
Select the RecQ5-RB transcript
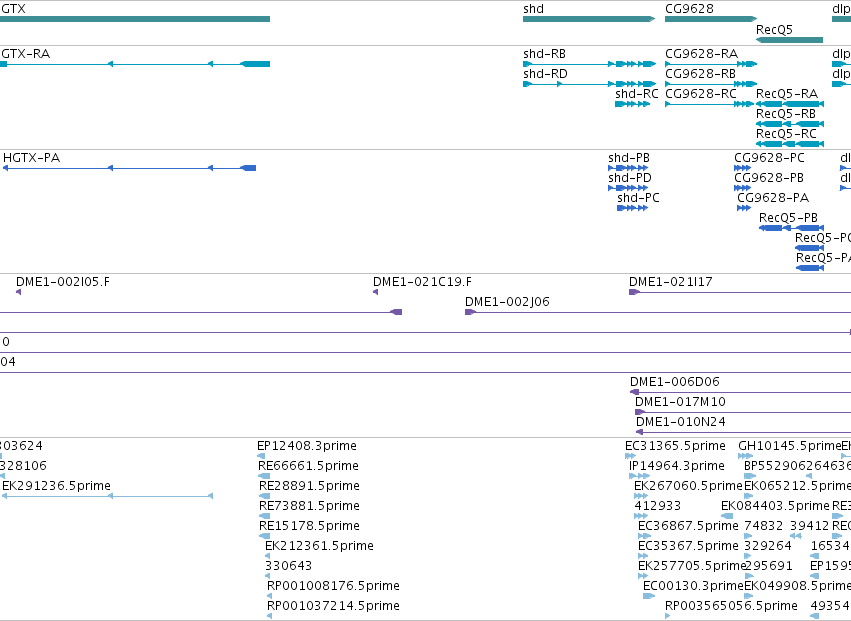(790, 124)
